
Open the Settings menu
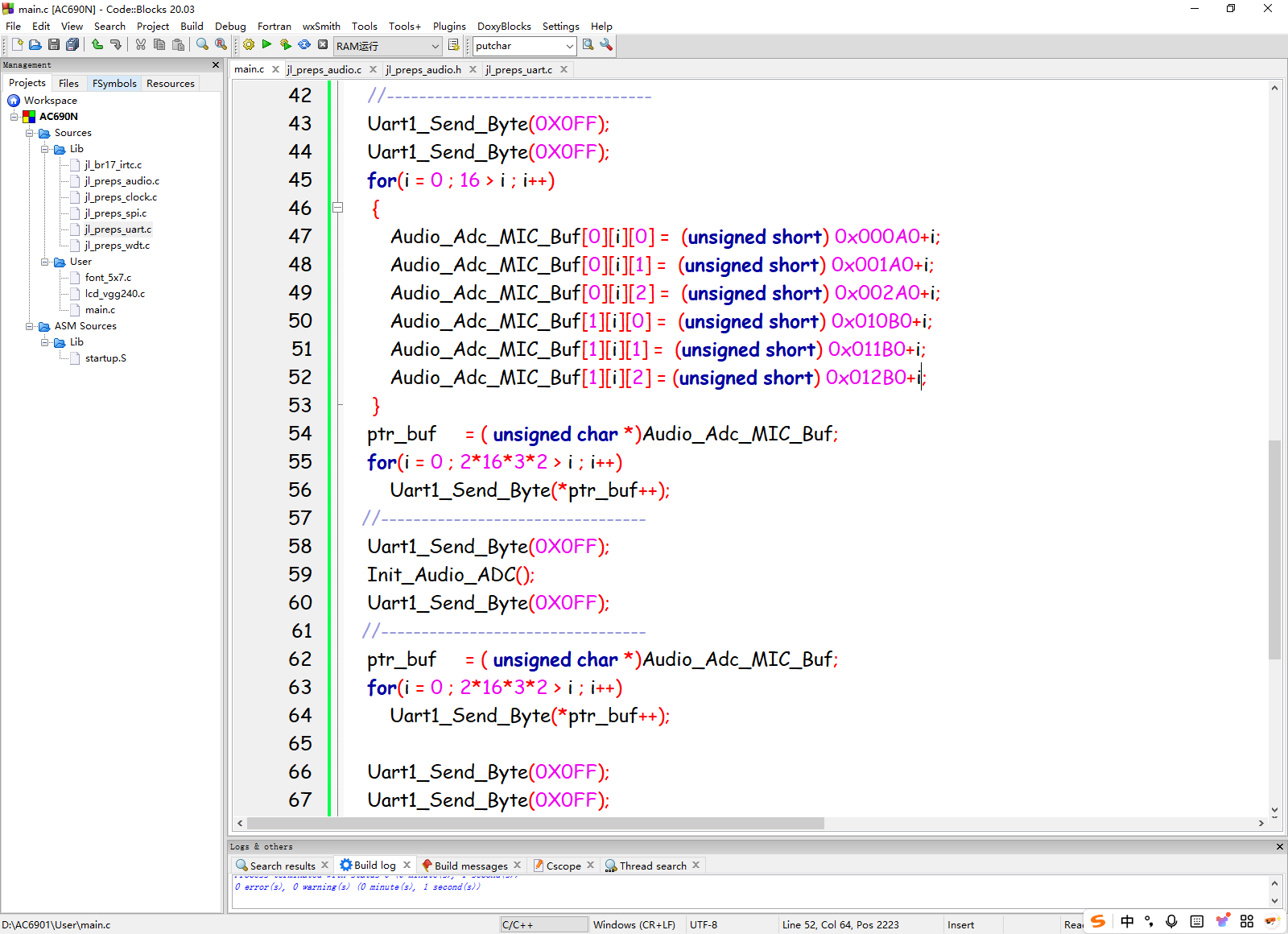(x=560, y=26)
